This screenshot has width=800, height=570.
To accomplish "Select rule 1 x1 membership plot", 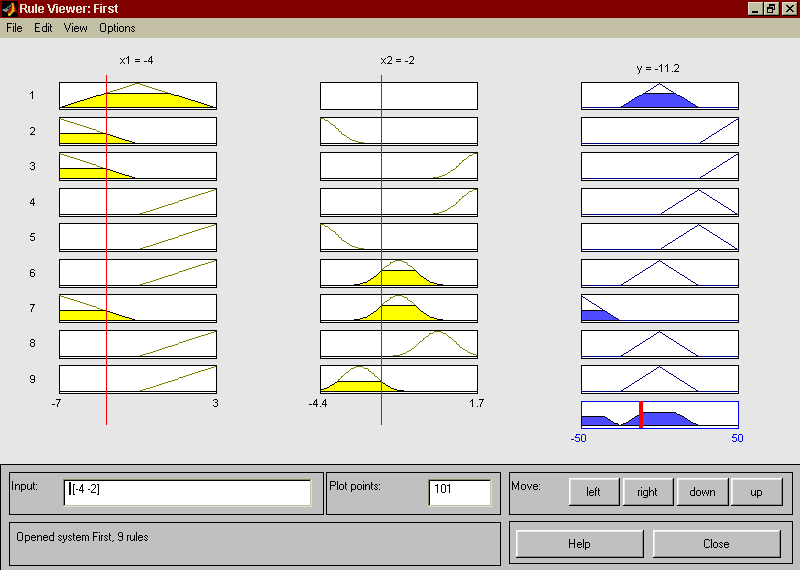I will pos(138,96).
